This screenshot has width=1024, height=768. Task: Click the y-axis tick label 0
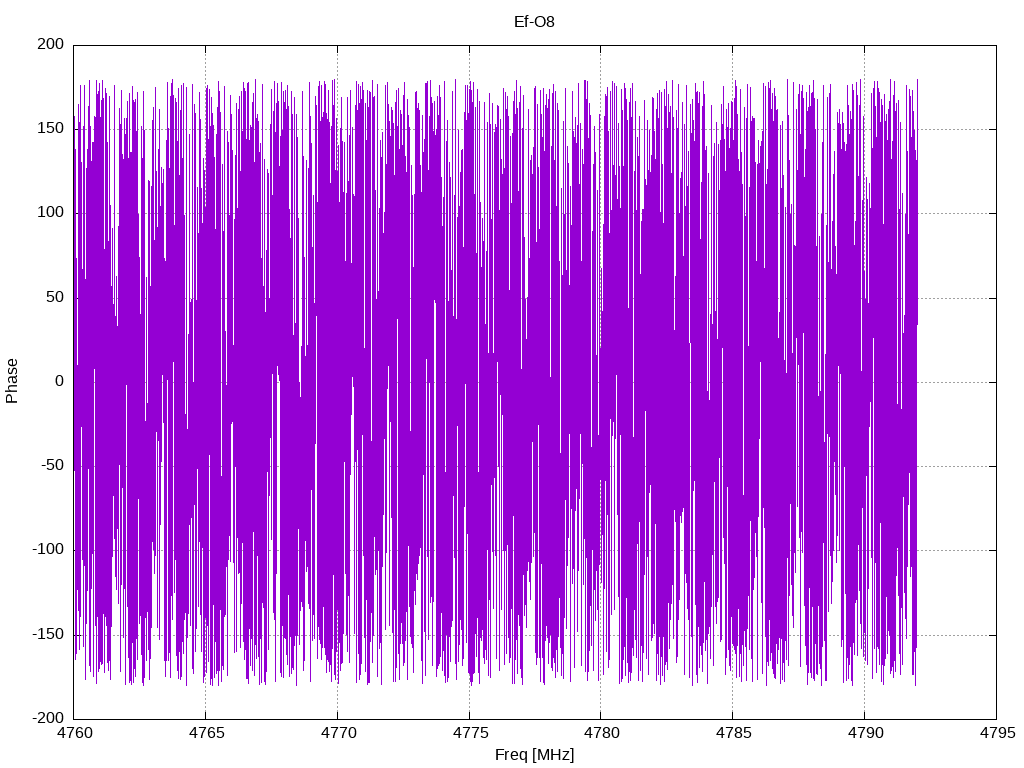click(x=59, y=381)
